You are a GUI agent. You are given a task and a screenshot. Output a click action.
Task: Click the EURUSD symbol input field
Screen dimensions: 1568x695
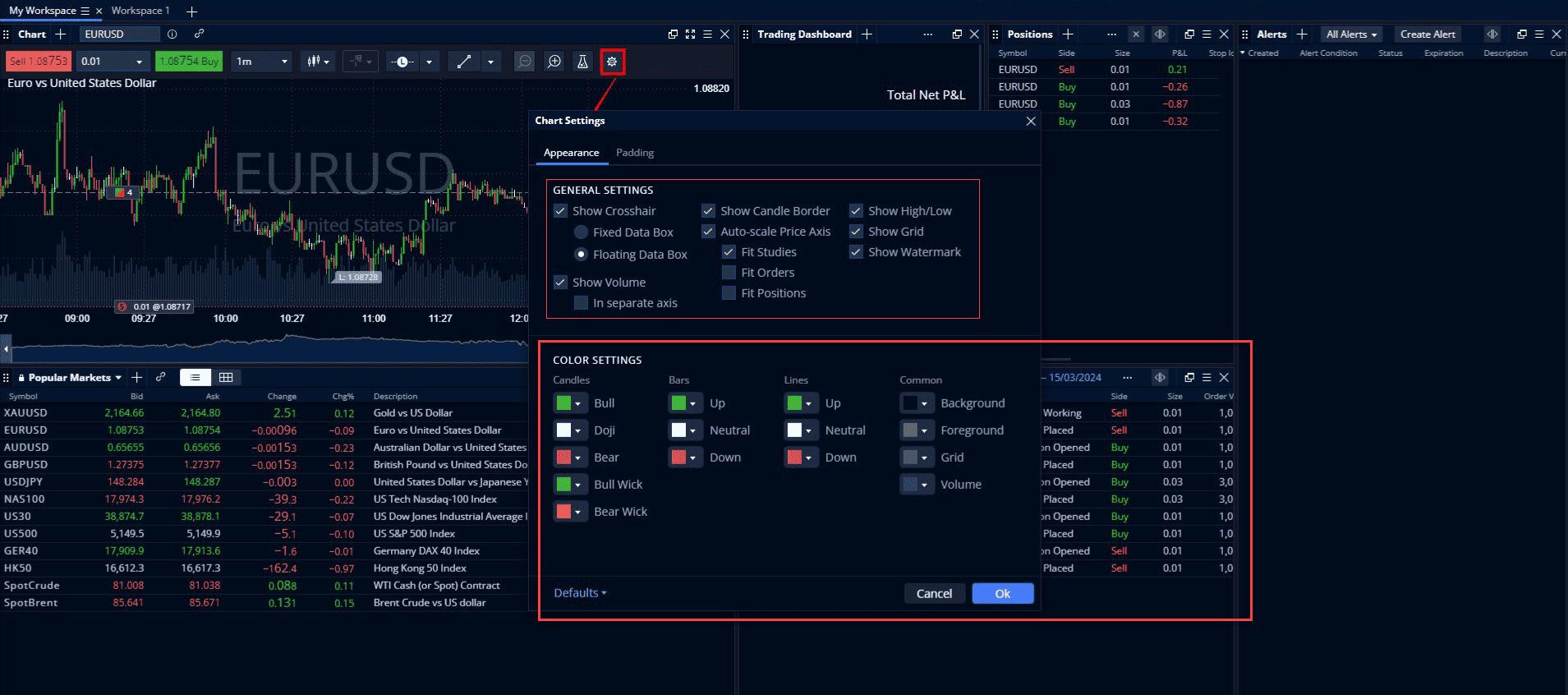[120, 34]
